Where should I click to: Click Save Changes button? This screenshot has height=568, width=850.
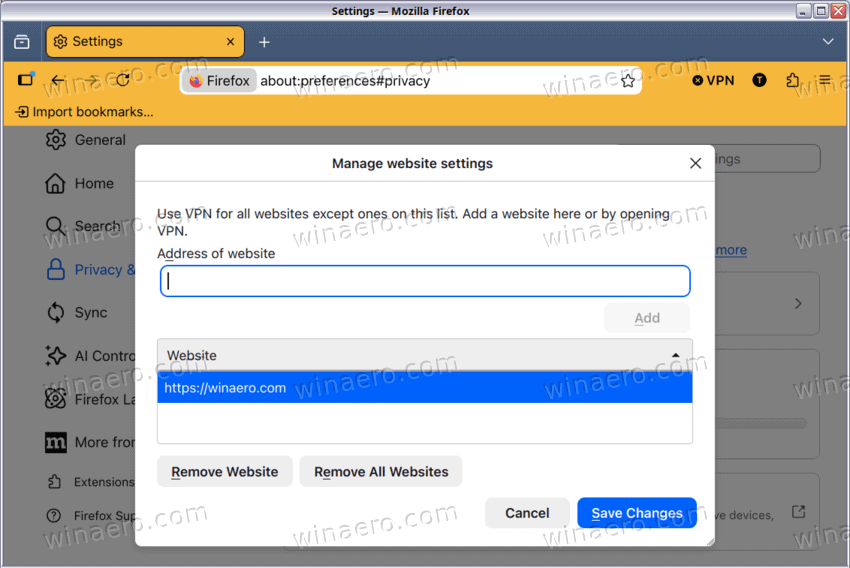[x=637, y=513]
